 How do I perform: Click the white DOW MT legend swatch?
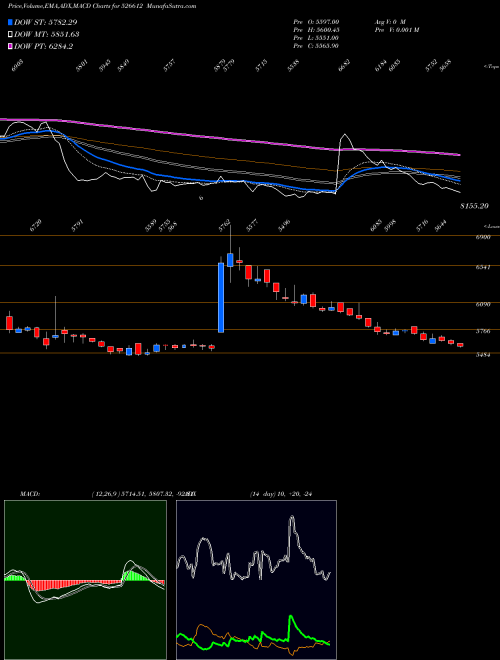[10, 35]
